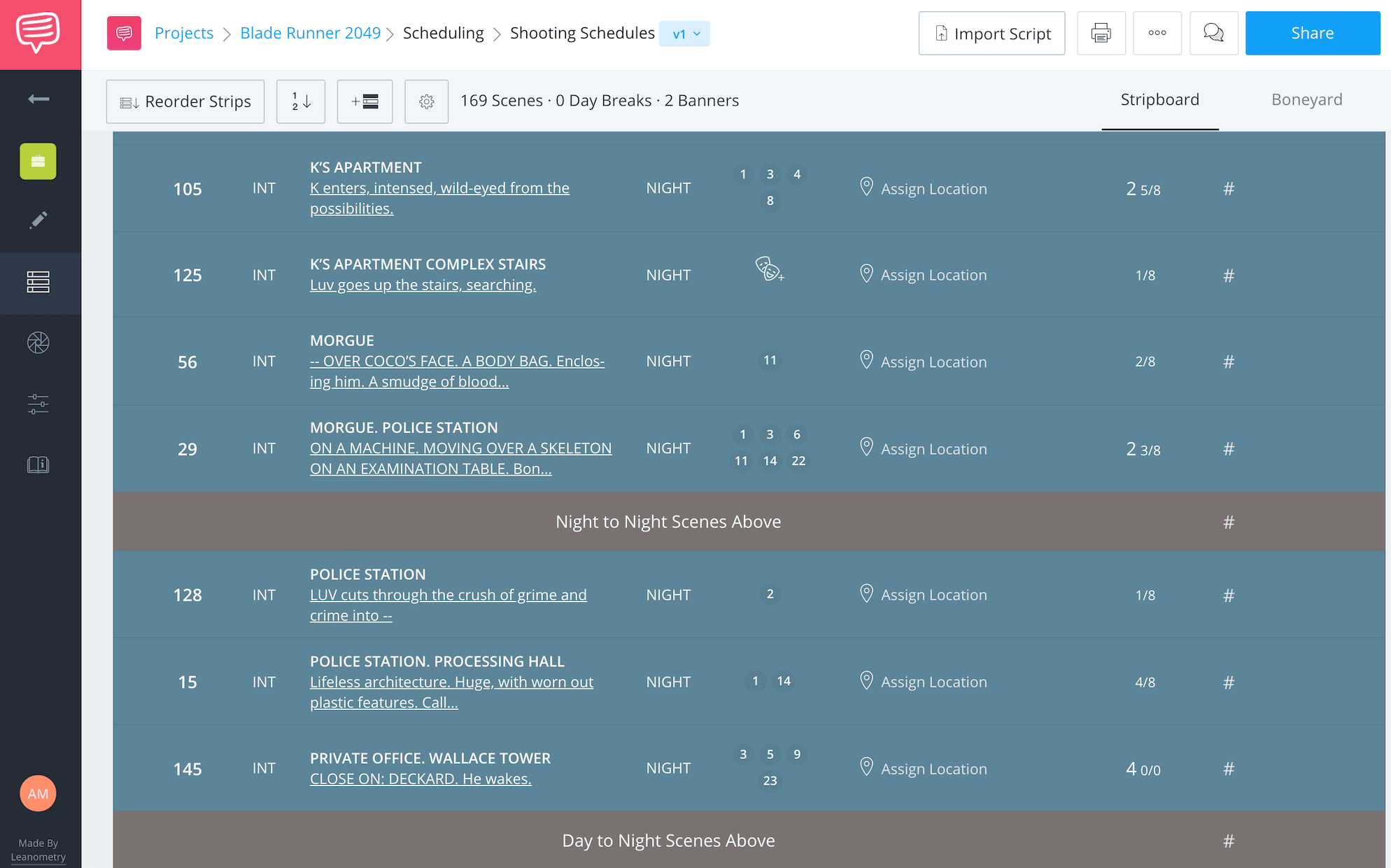Open scene 125 description Luv goes up stairs
Screen dimensions: 1391x868
[423, 285]
